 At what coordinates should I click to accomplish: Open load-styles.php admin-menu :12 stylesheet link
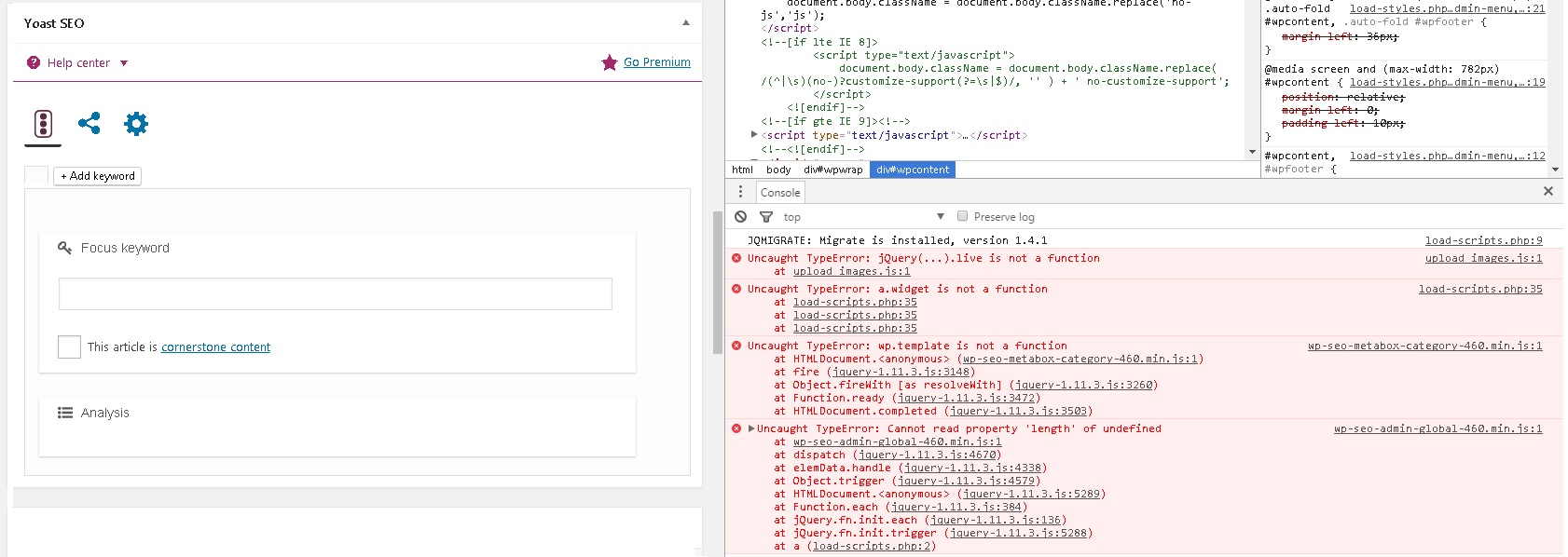click(x=1447, y=156)
